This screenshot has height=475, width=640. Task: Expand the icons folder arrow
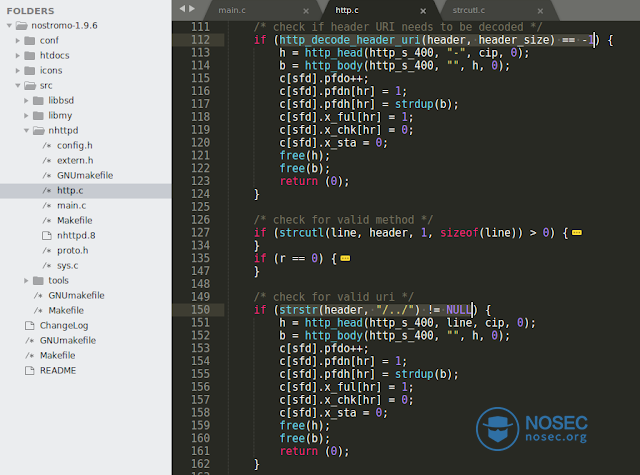pyautogui.click(x=18, y=71)
